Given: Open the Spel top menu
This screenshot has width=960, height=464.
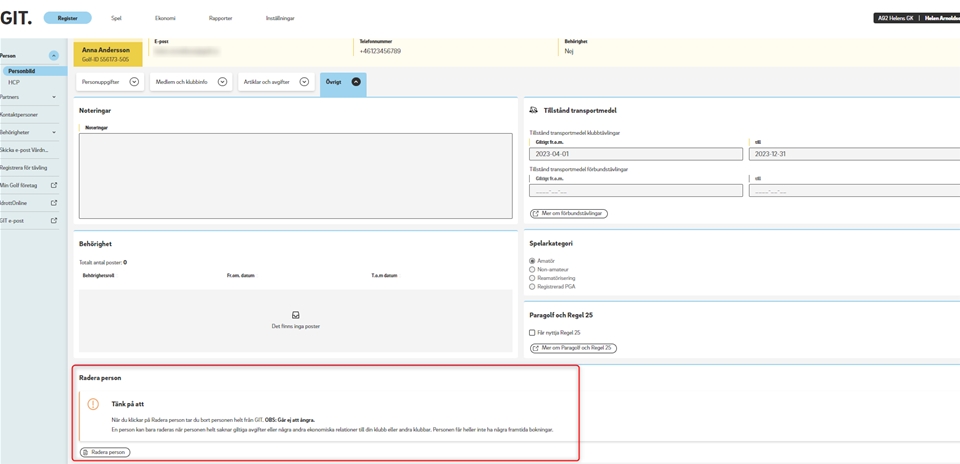Looking at the screenshot, I should 116,18.
